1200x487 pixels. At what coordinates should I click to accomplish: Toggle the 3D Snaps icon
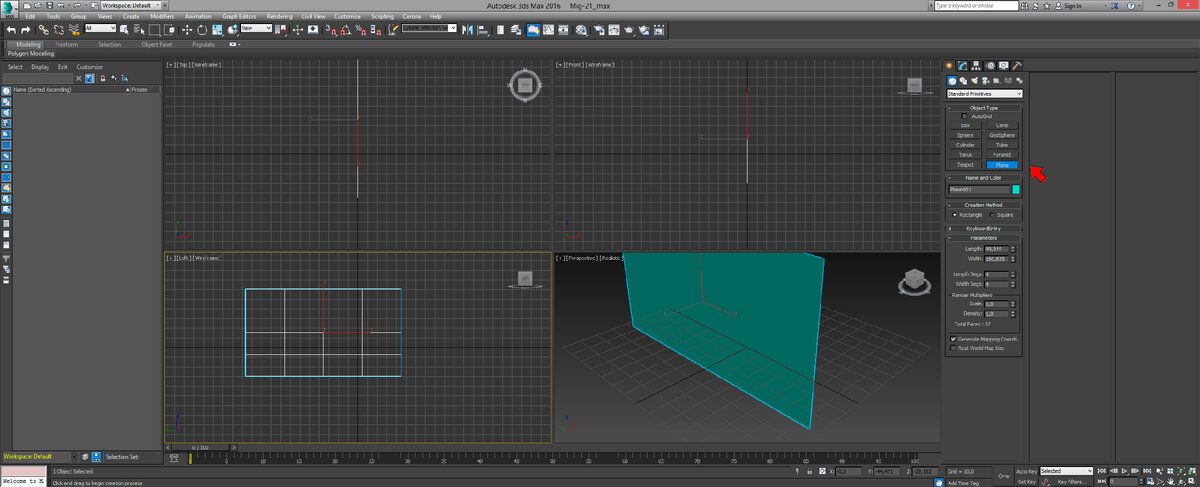[x=331, y=30]
